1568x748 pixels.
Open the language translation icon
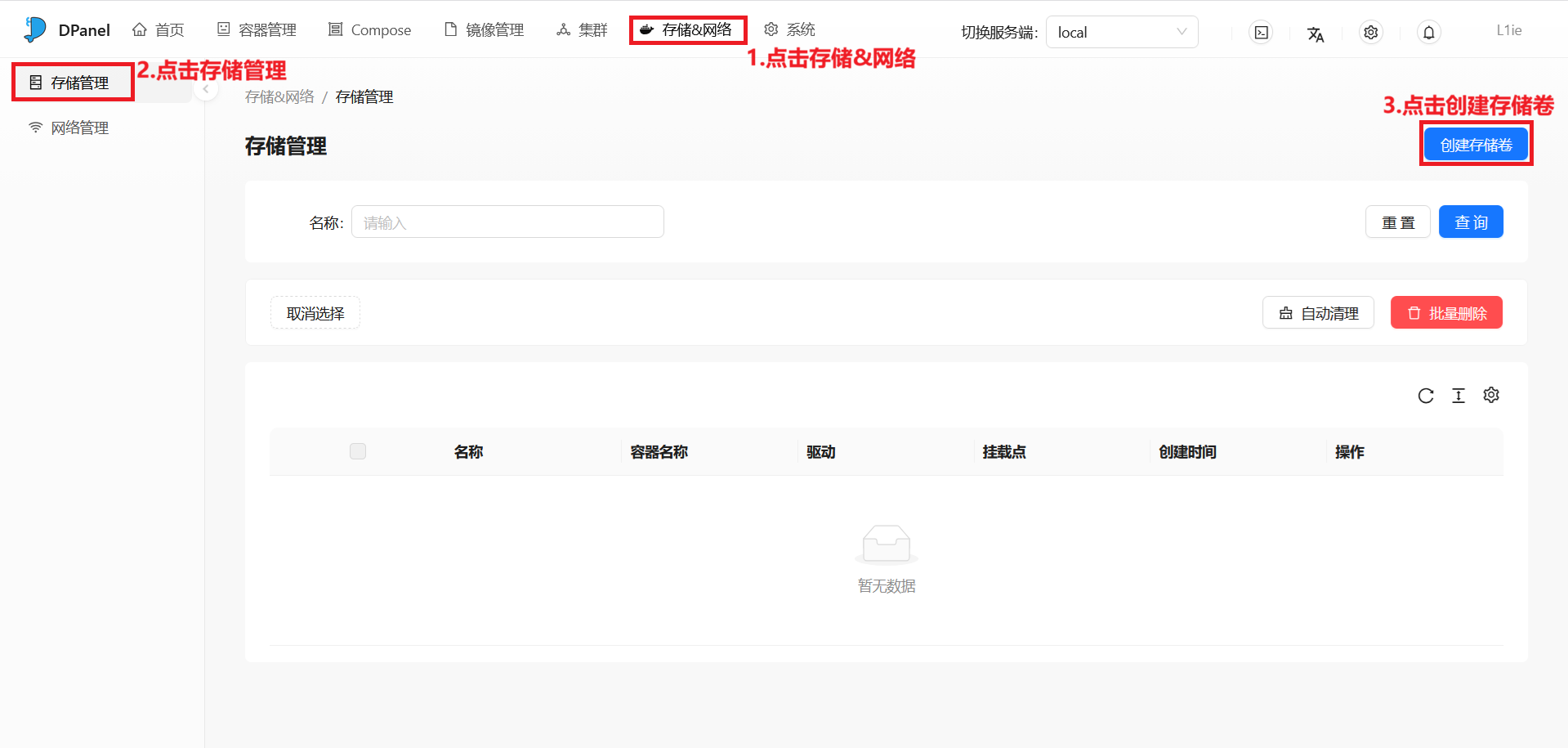click(x=1316, y=34)
